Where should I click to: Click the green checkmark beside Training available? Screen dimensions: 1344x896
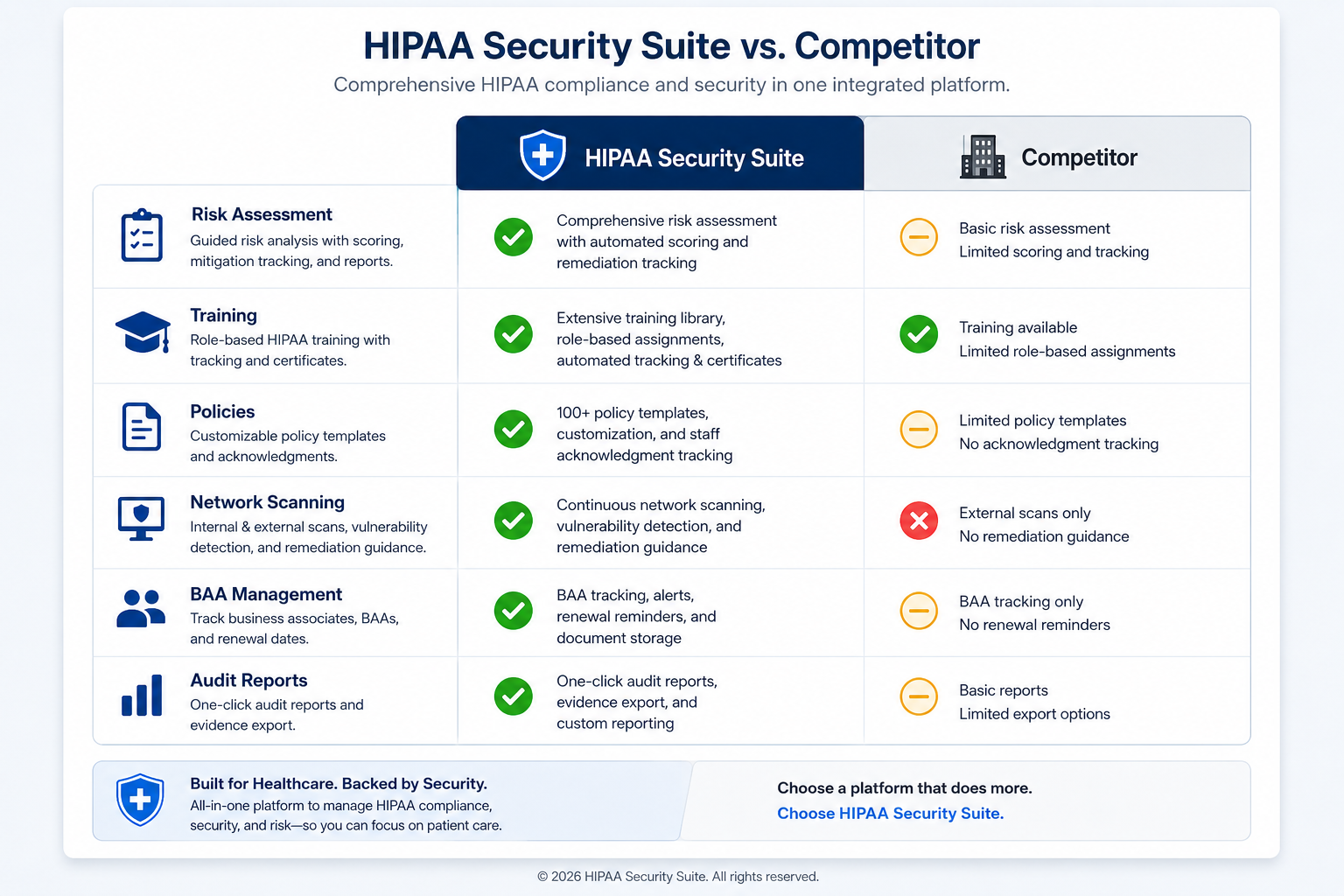[919, 334]
